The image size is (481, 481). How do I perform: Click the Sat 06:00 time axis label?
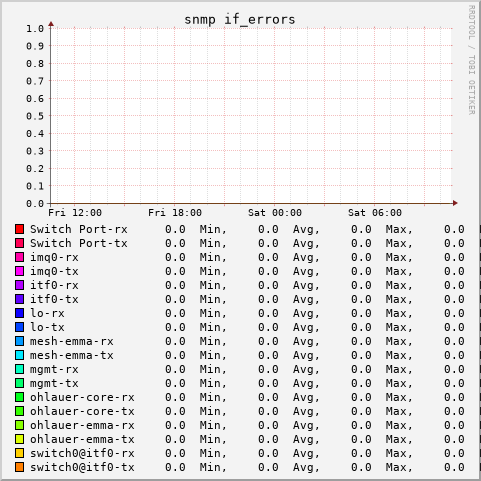[375, 213]
